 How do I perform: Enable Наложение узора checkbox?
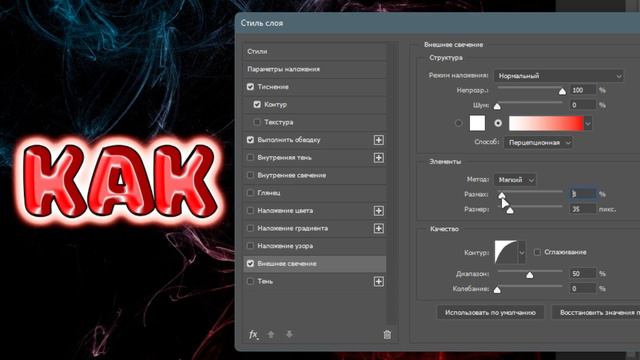pyautogui.click(x=250, y=246)
